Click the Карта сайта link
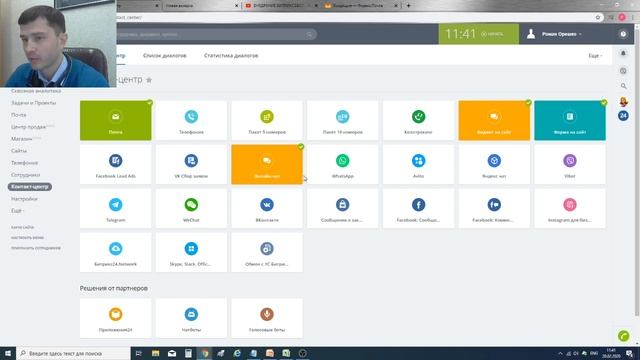 [x=22, y=227]
